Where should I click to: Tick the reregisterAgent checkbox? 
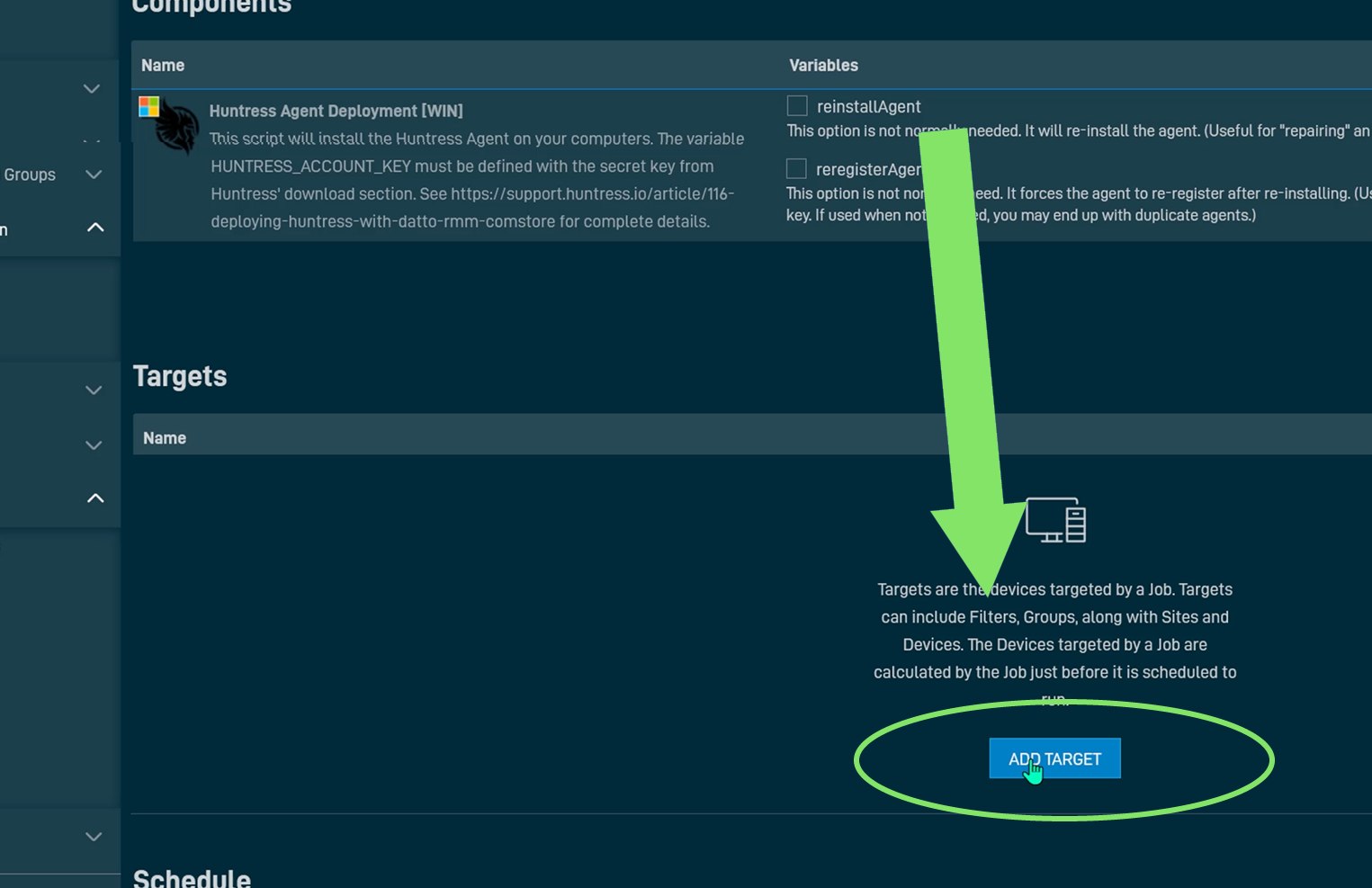tap(796, 168)
